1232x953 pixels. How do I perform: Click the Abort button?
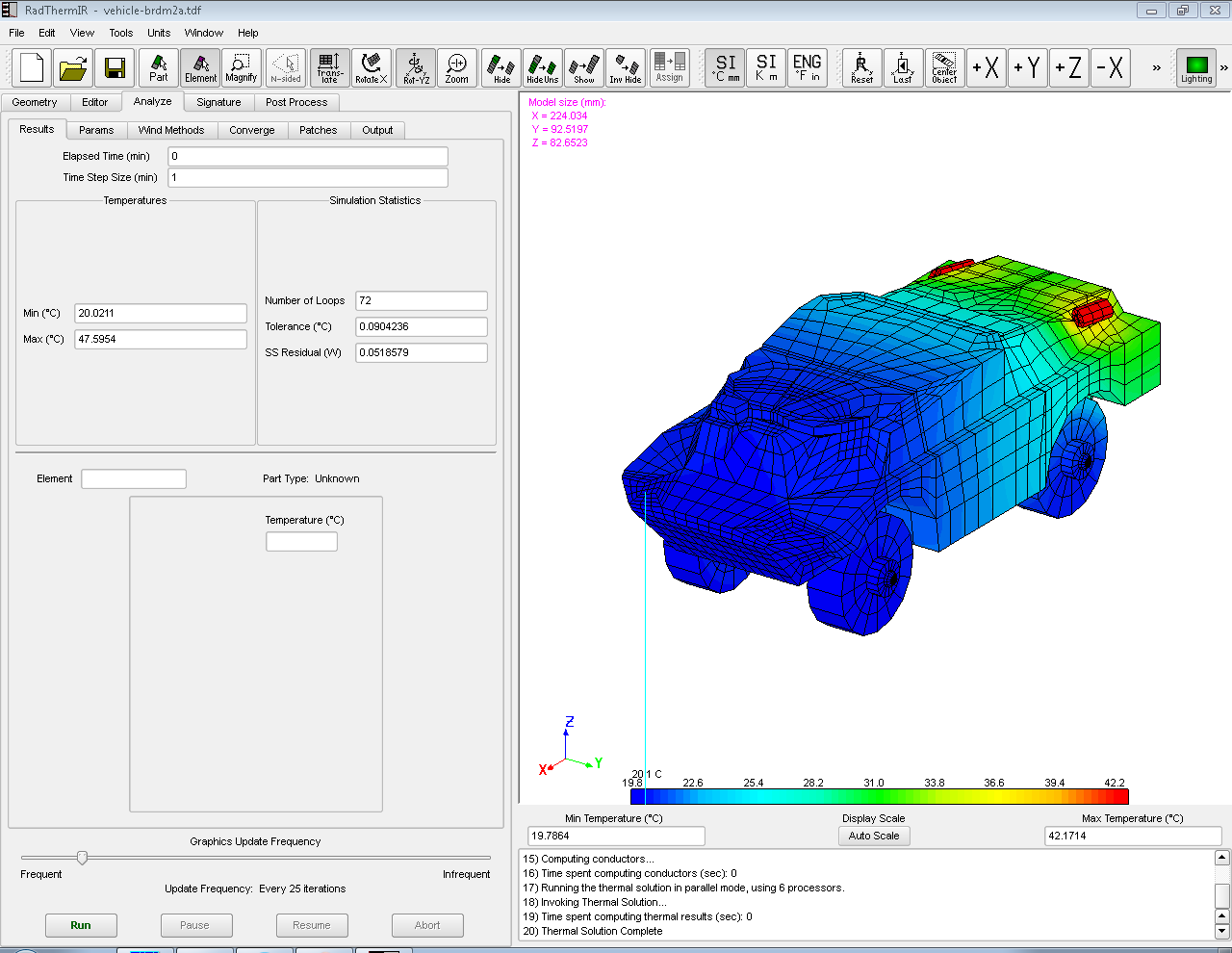(427, 925)
